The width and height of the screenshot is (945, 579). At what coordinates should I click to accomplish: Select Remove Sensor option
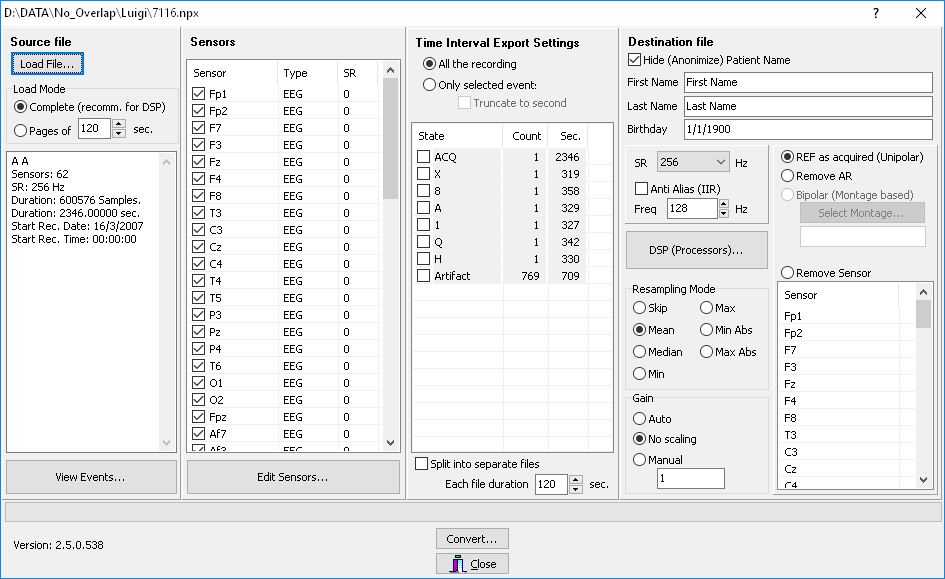pos(788,273)
